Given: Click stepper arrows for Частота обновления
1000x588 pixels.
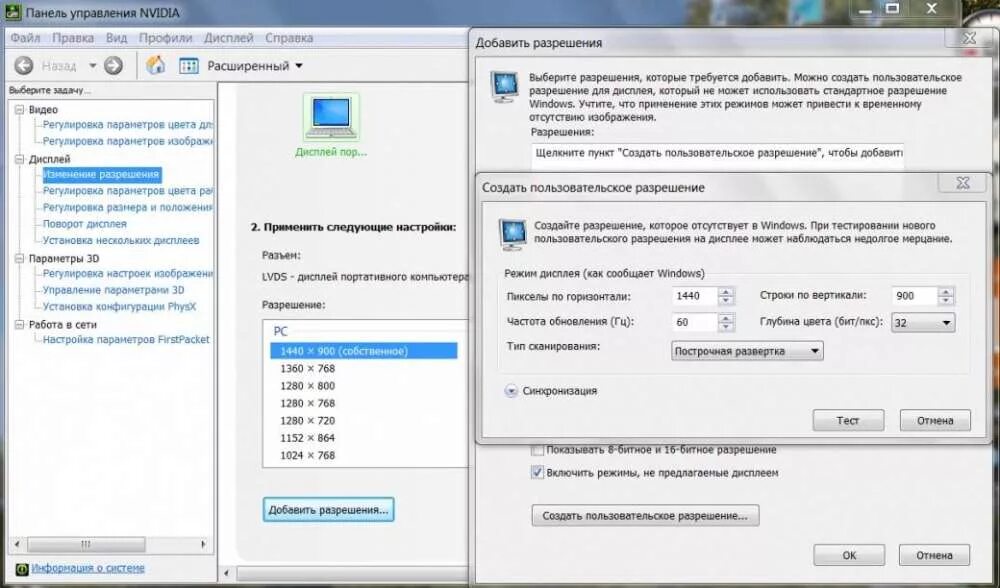Looking at the screenshot, I should (726, 322).
